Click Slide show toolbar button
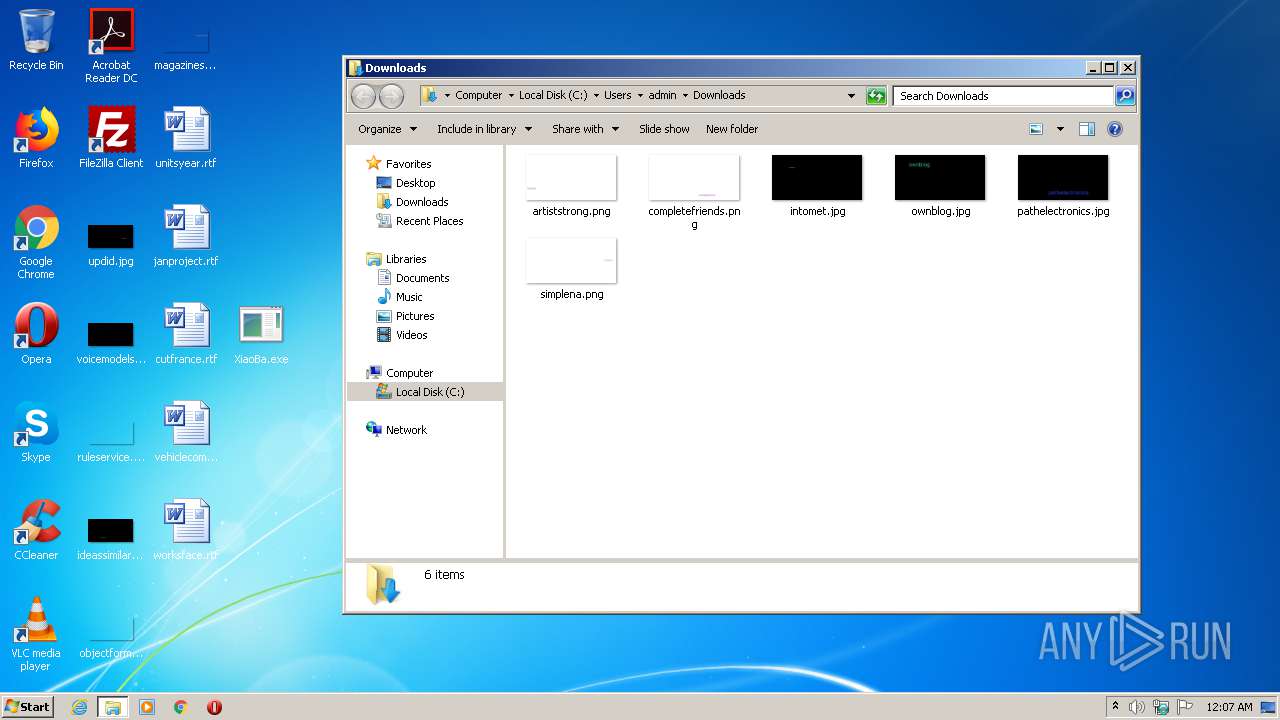This screenshot has width=1280, height=720. (664, 129)
